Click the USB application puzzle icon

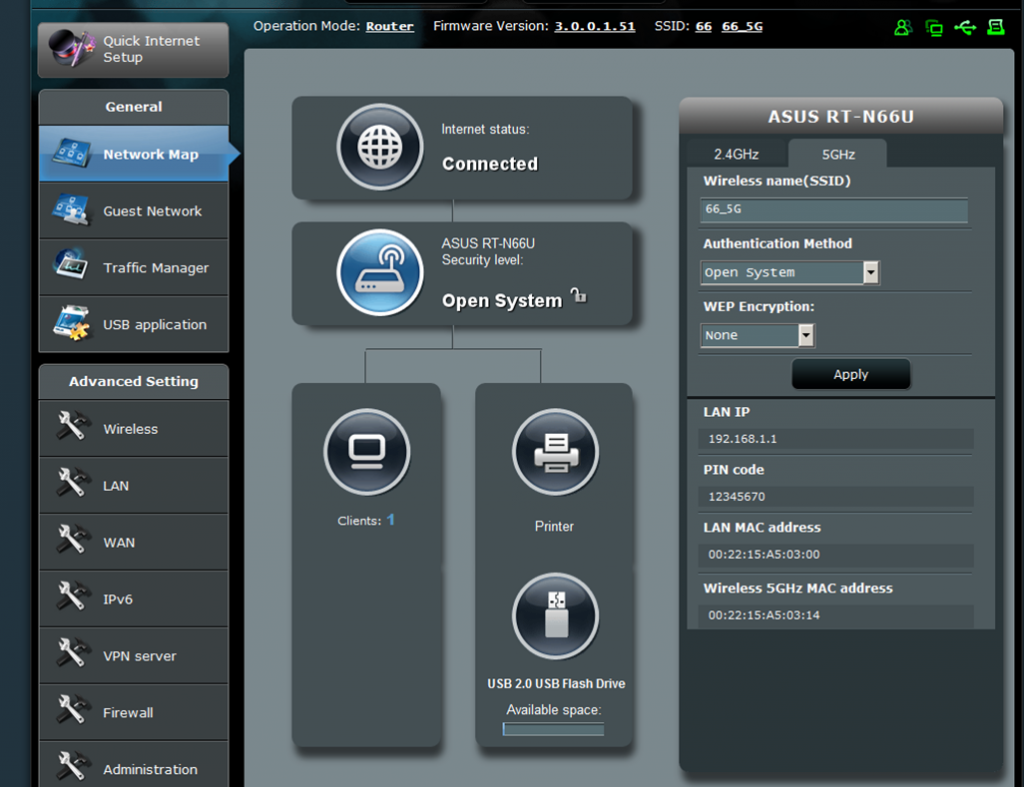pyautogui.click(x=72, y=323)
